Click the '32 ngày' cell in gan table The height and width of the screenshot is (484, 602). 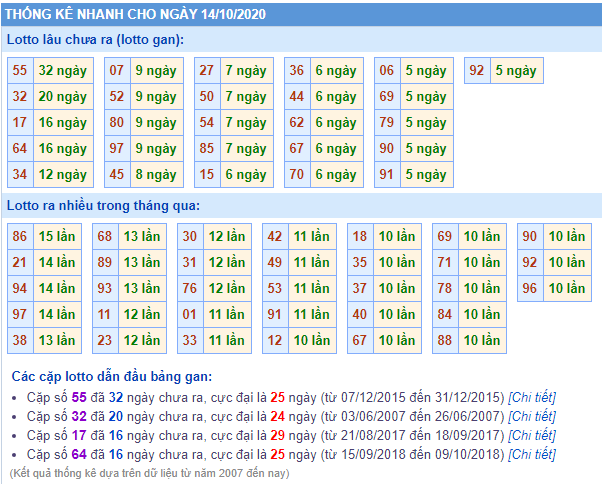click(62, 71)
